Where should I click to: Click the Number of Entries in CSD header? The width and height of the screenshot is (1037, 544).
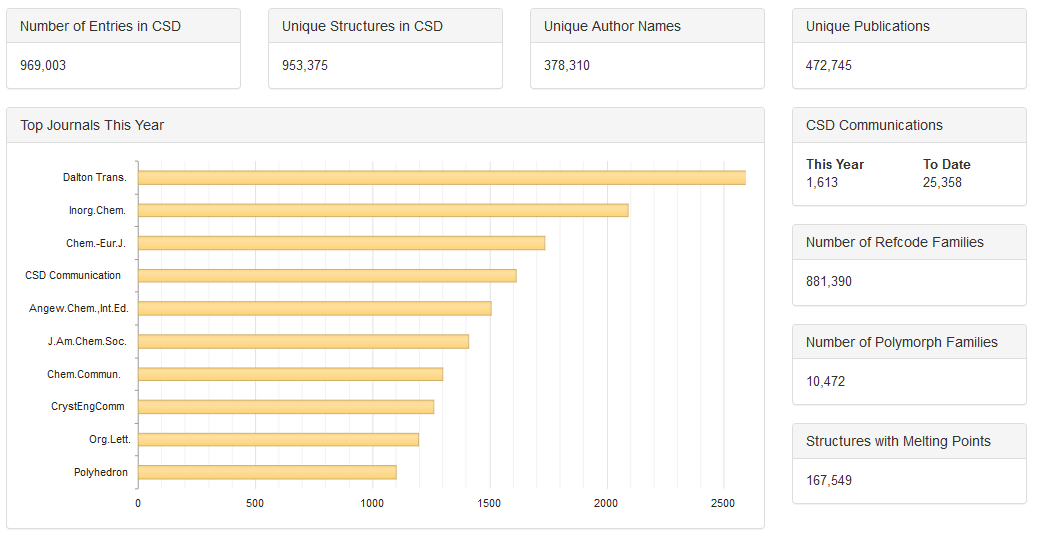(100, 26)
